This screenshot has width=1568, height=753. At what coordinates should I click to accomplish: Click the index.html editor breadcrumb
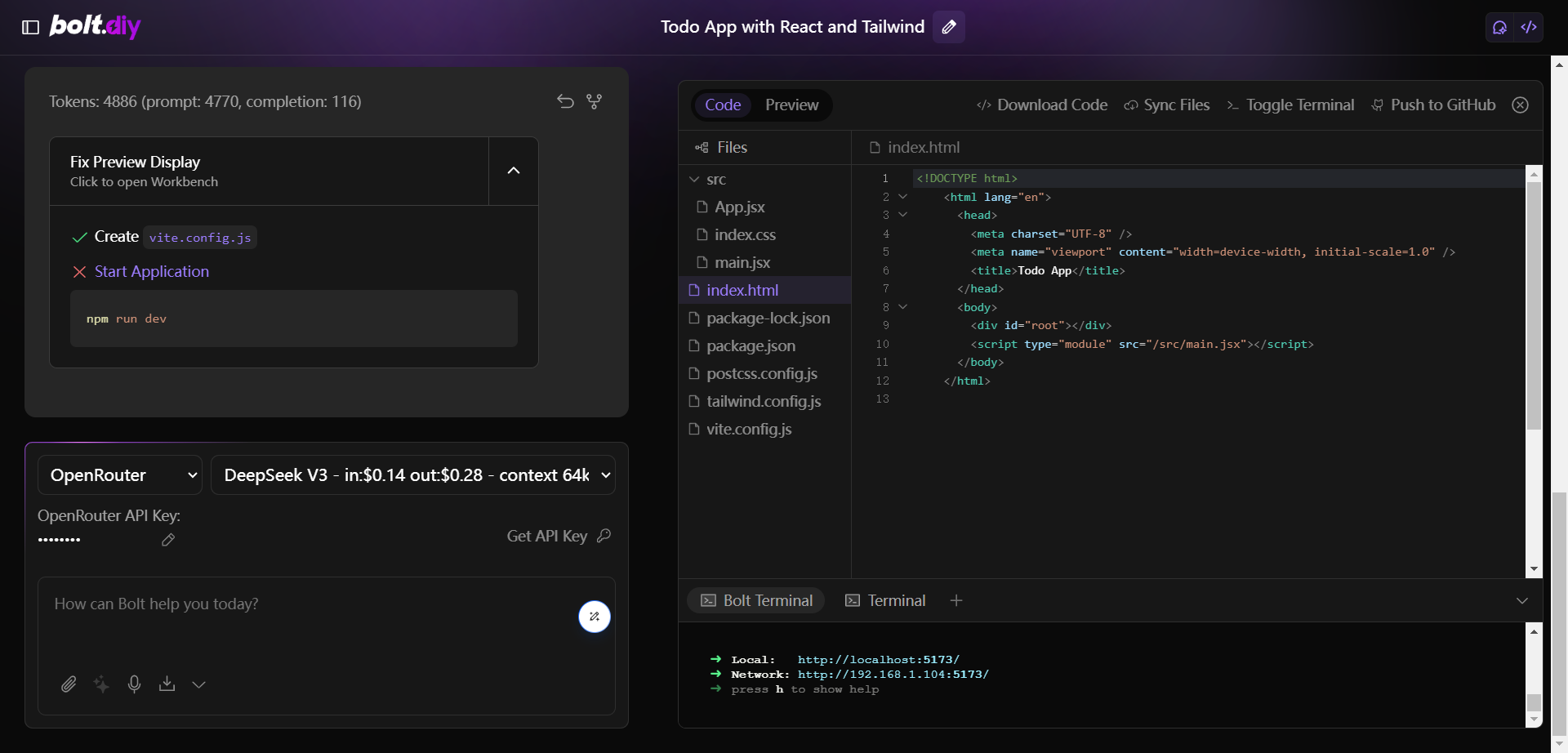tap(915, 147)
